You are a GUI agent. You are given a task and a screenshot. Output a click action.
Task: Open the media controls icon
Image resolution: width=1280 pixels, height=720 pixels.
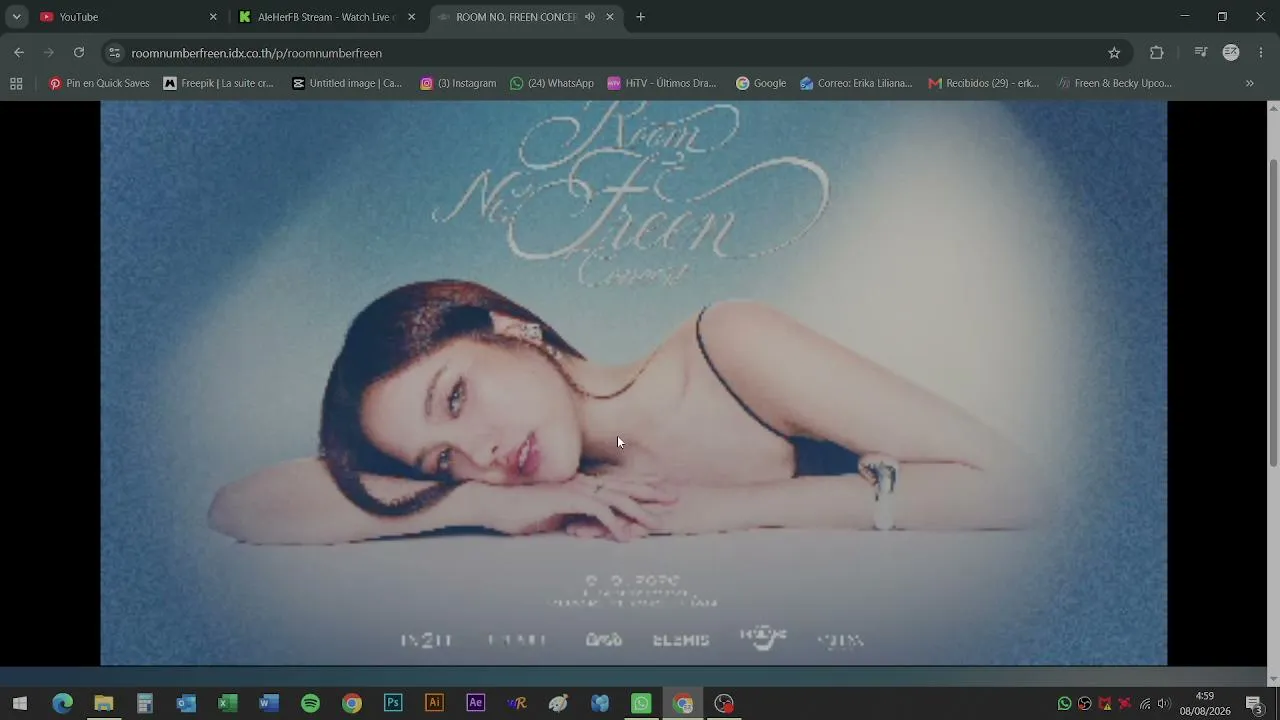[1201, 53]
